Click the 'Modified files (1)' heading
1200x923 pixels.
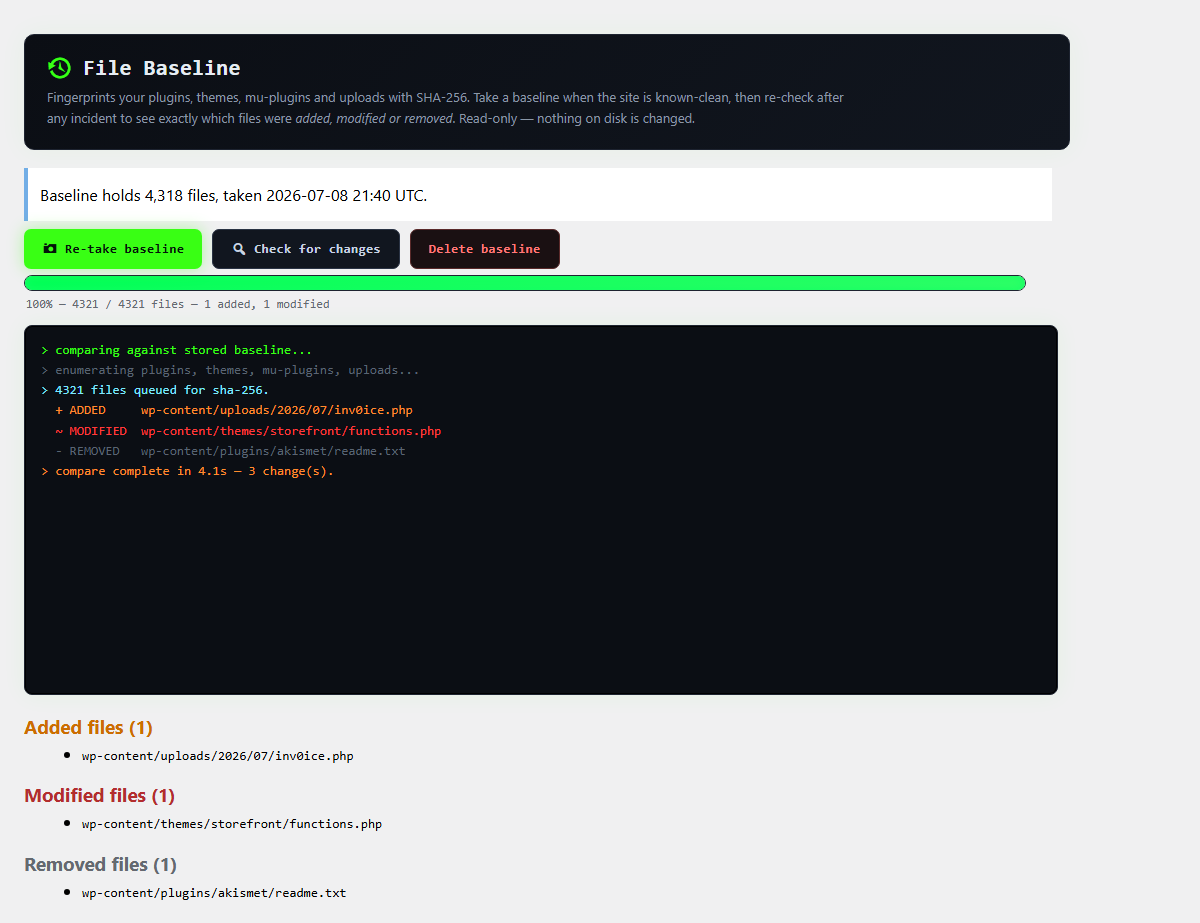(99, 795)
